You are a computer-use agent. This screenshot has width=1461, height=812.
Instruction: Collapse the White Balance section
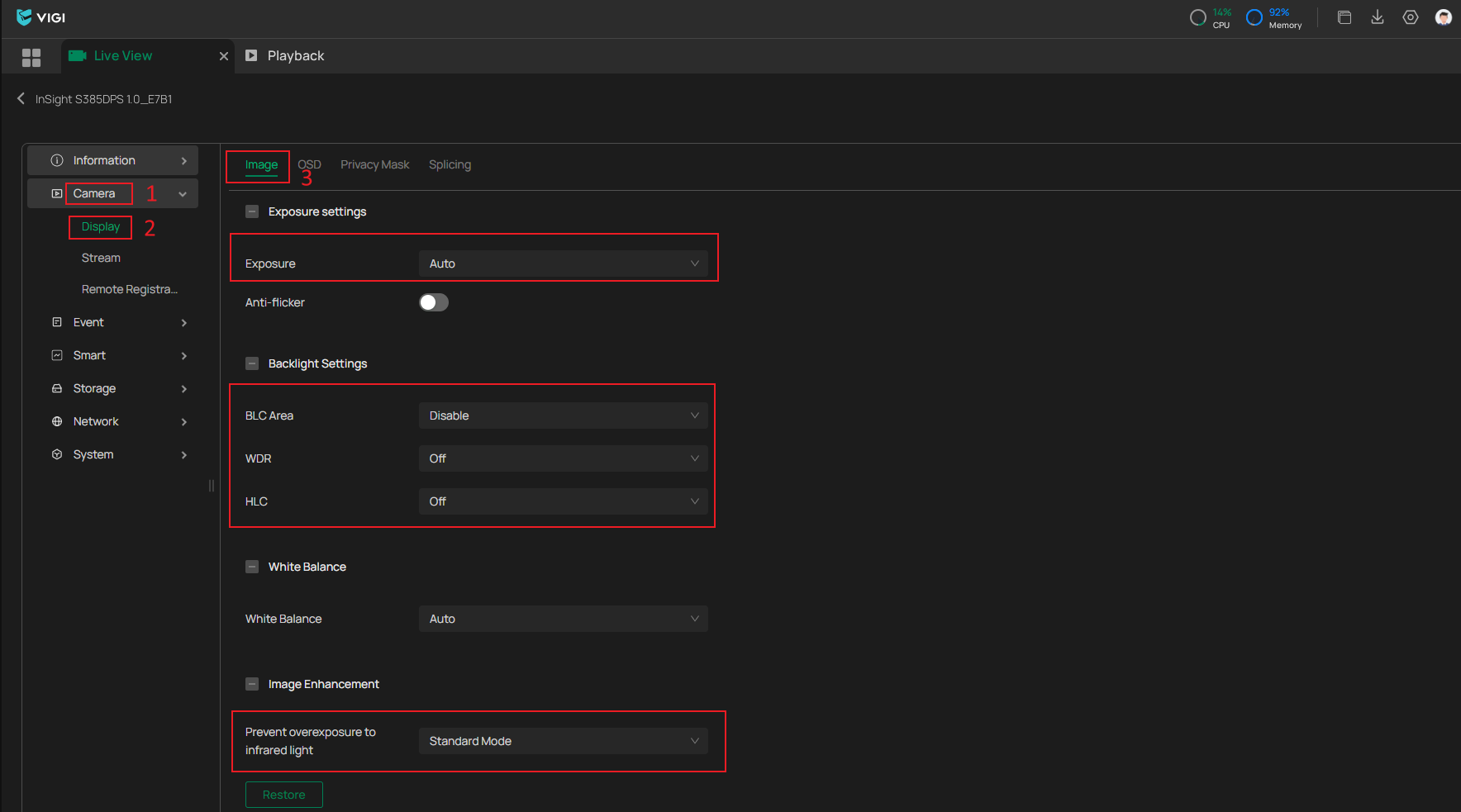pos(252,567)
